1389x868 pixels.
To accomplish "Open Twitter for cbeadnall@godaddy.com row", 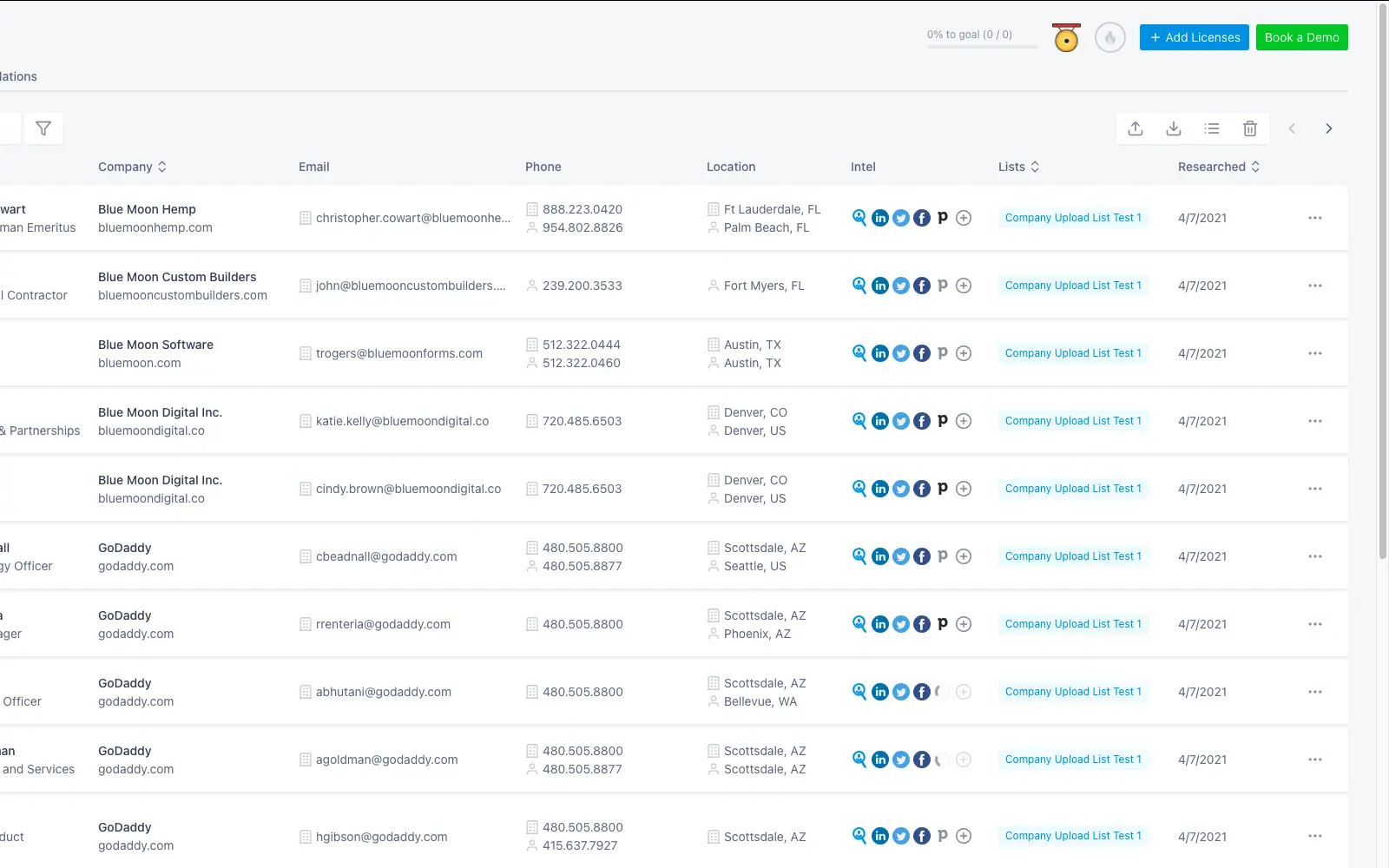I will coord(901,556).
